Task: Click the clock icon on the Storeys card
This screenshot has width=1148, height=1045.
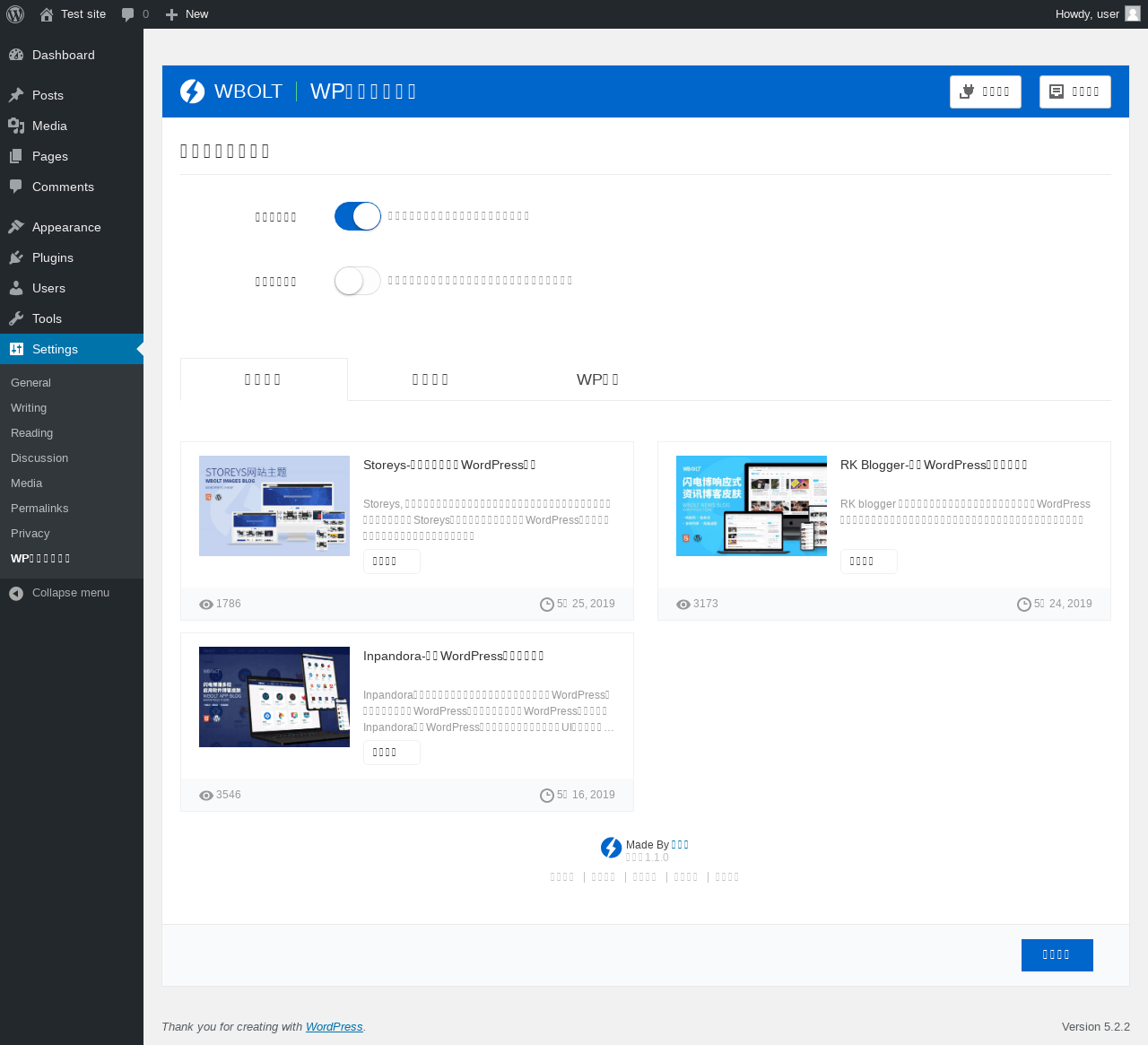Action: pos(547,605)
